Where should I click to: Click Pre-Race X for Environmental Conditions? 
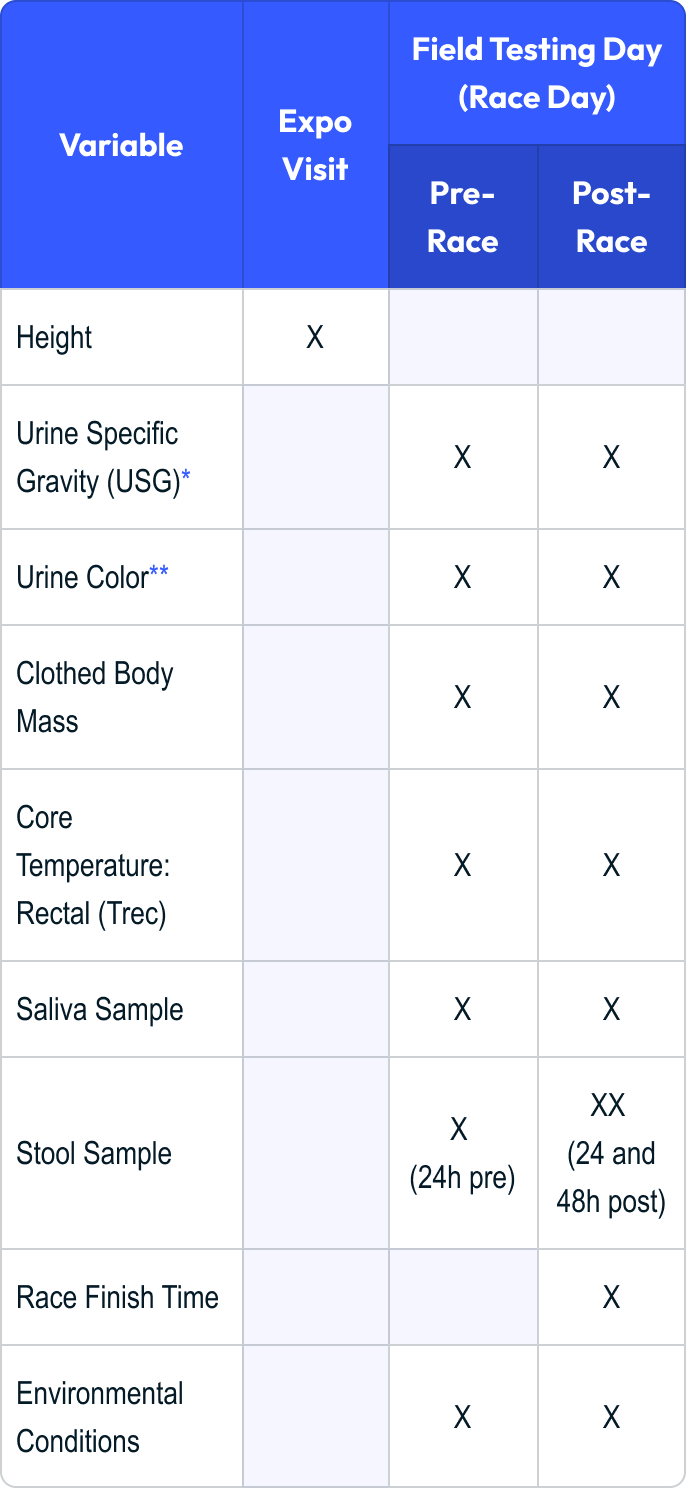[462, 1417]
